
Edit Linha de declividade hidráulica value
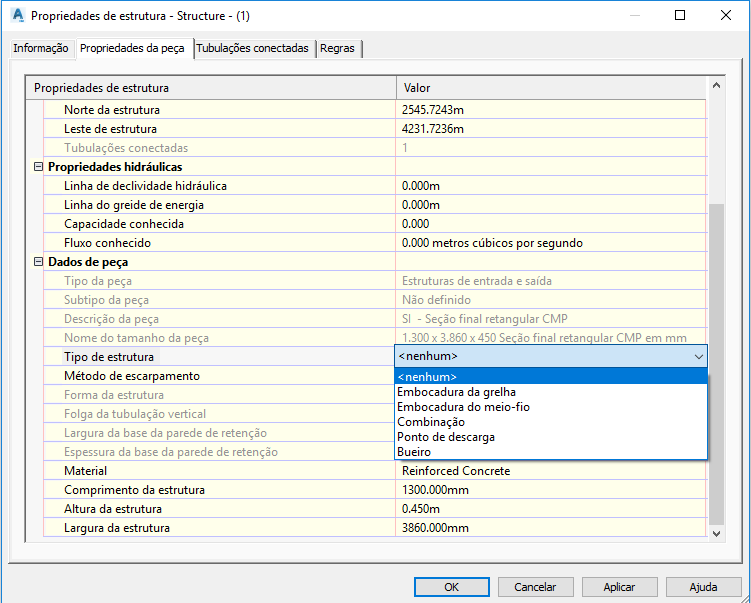[551, 186]
